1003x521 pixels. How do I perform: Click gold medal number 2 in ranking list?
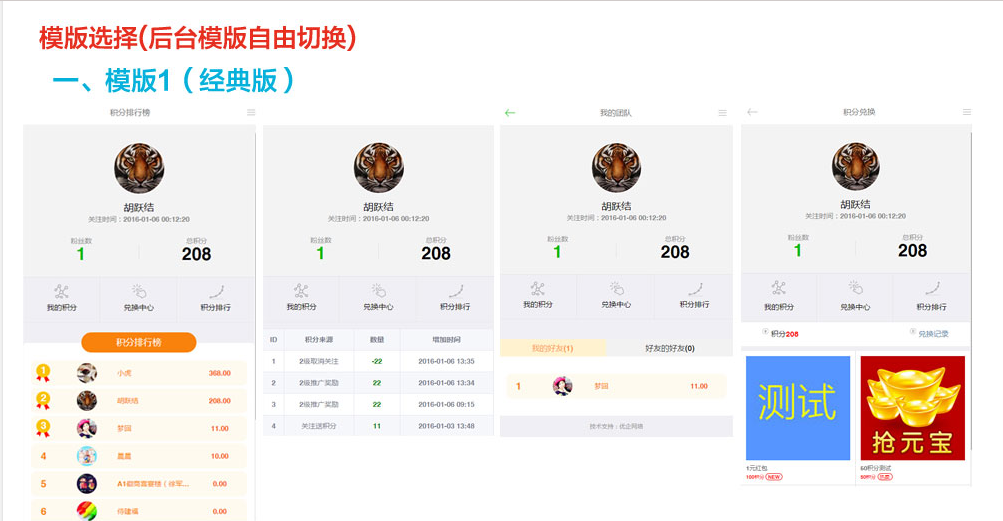tap(43, 400)
